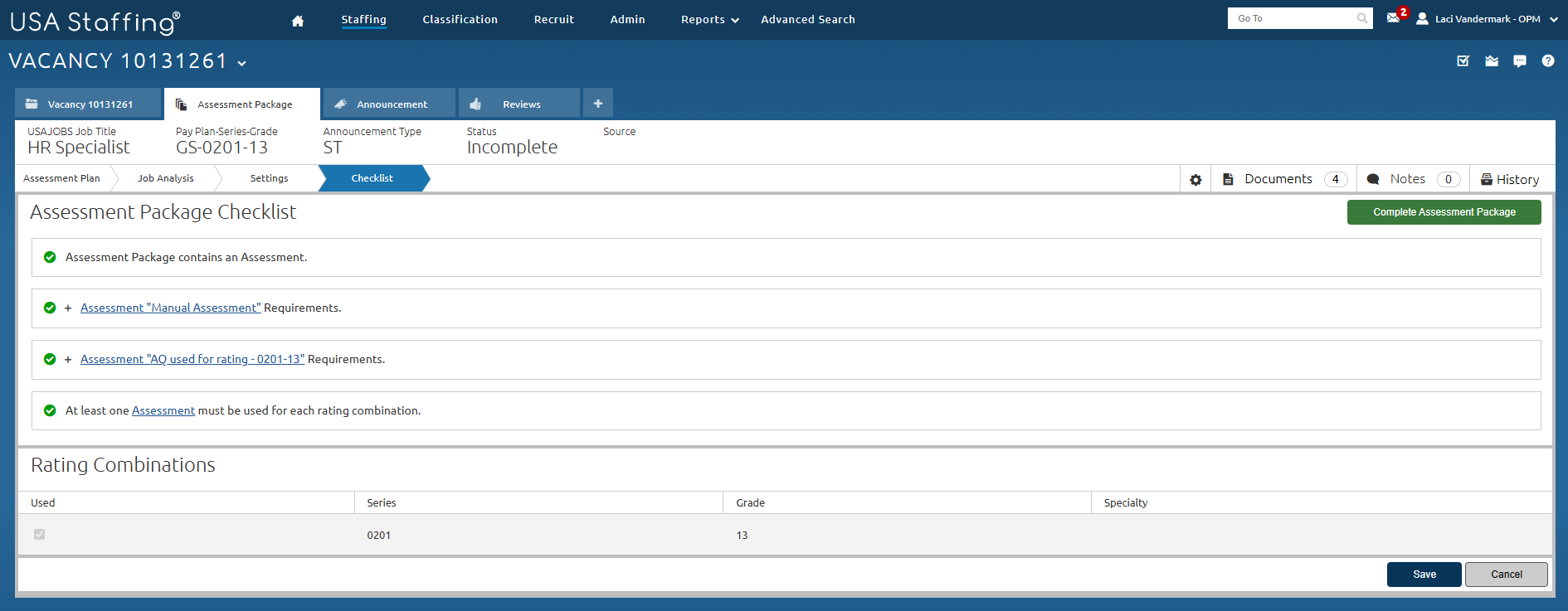The width and height of the screenshot is (1568, 611).
Task: Open the comment bubble icon in header
Action: pos(1520,61)
